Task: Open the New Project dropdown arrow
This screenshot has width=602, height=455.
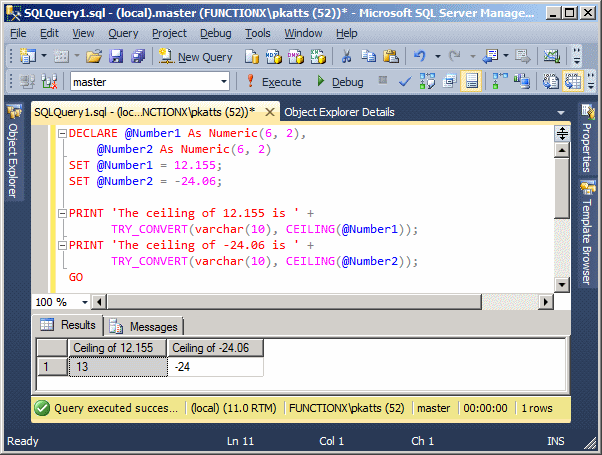Action: 44,56
